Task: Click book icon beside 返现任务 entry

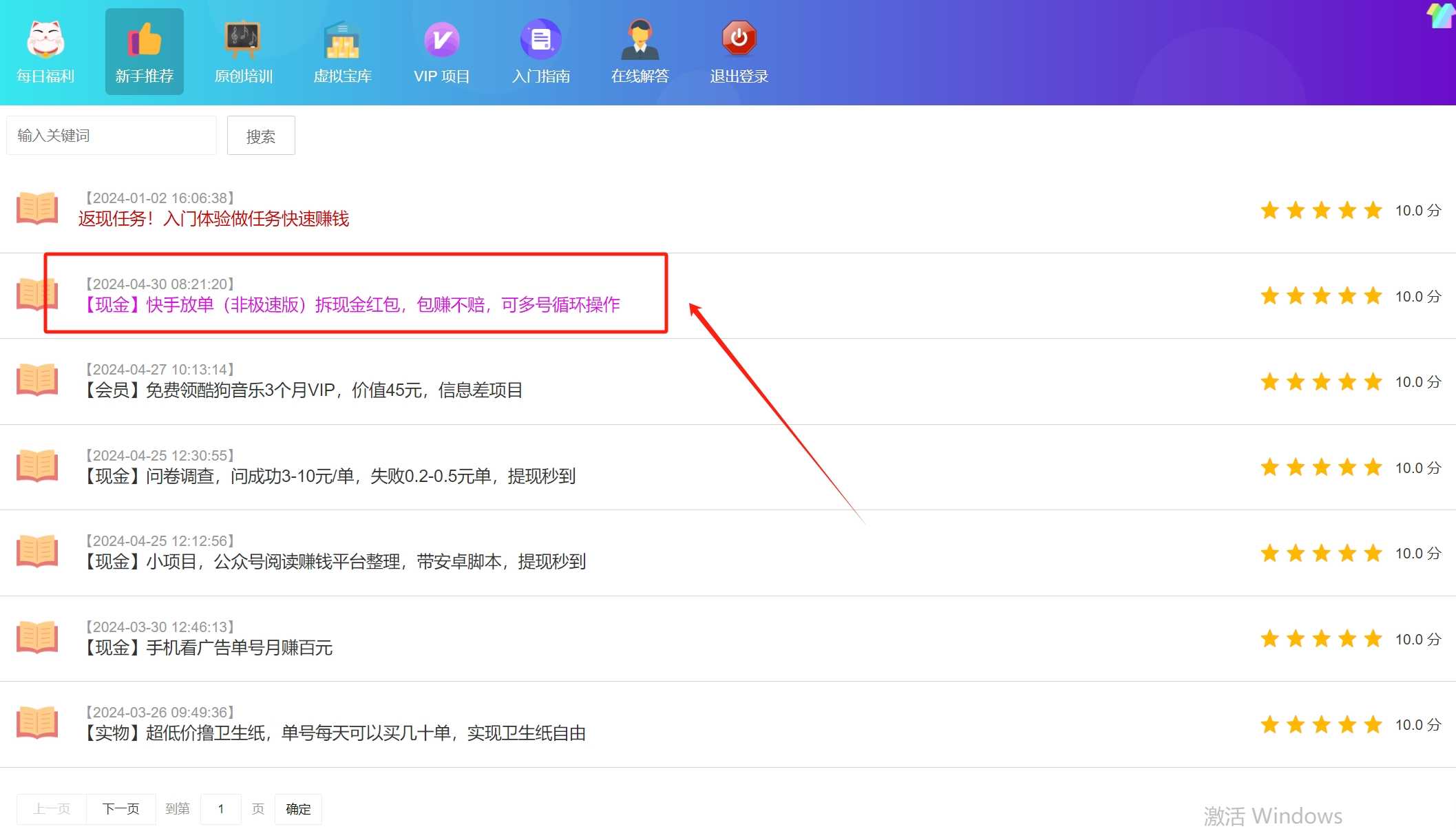Action: (x=37, y=208)
